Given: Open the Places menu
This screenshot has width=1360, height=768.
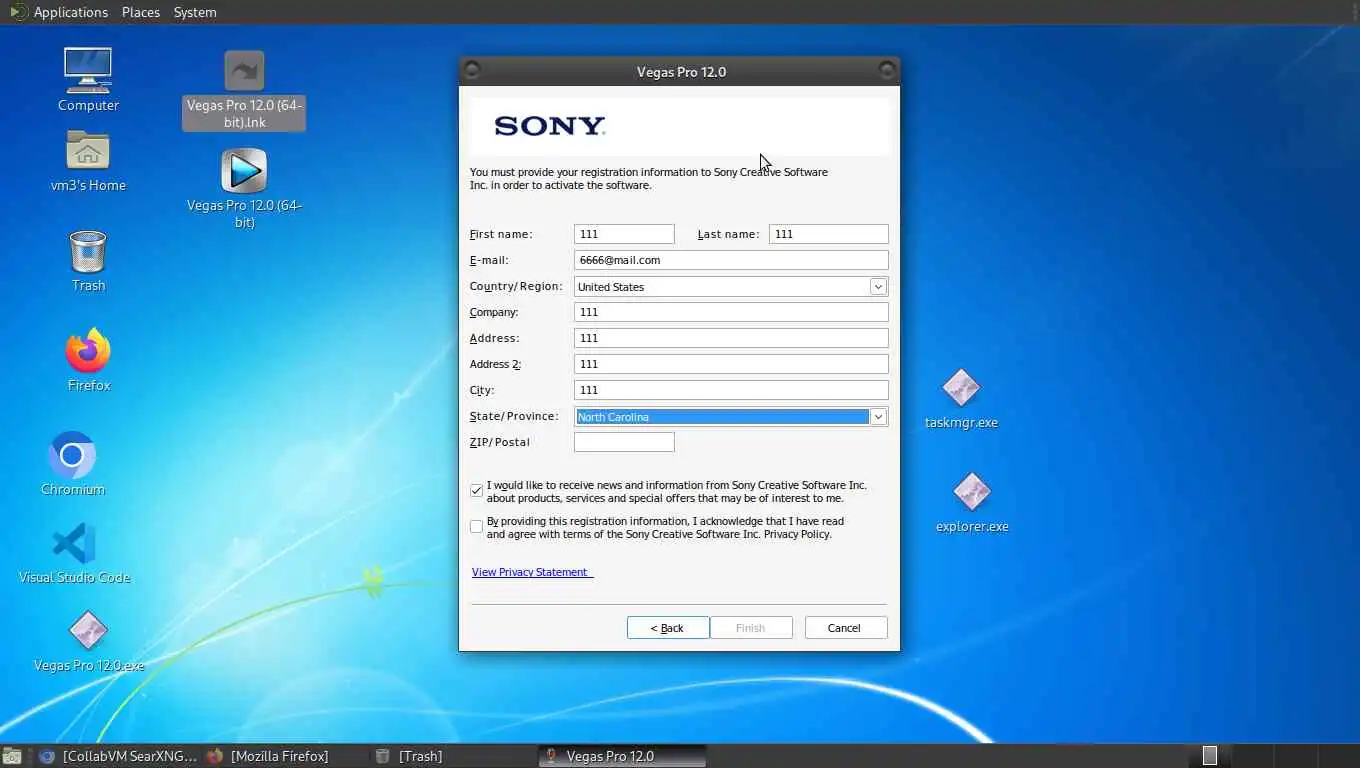Looking at the screenshot, I should click(141, 12).
